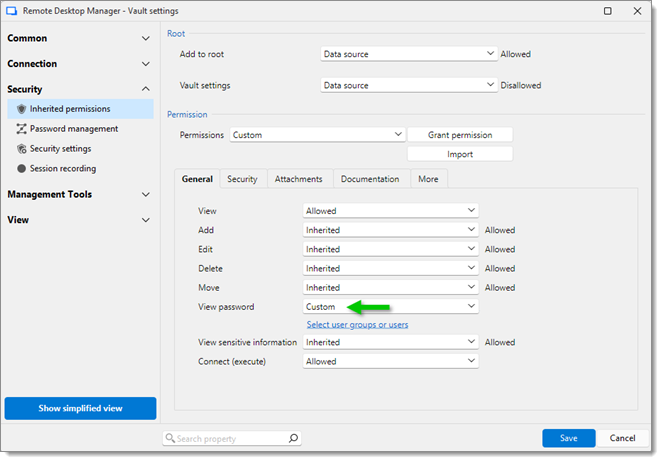The height and width of the screenshot is (462, 662).
Task: Click the Password management icon
Action: (x=22, y=129)
